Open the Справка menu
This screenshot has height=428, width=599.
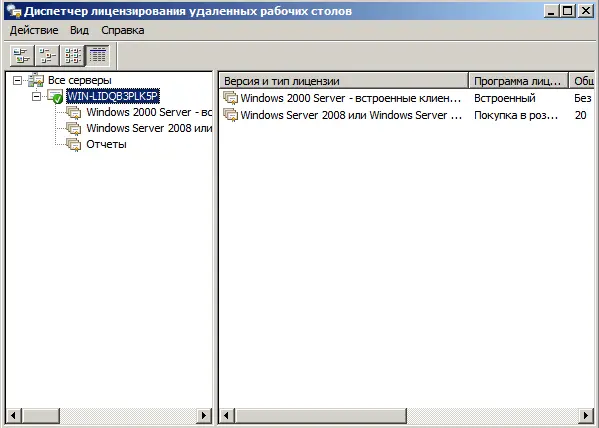[123, 30]
